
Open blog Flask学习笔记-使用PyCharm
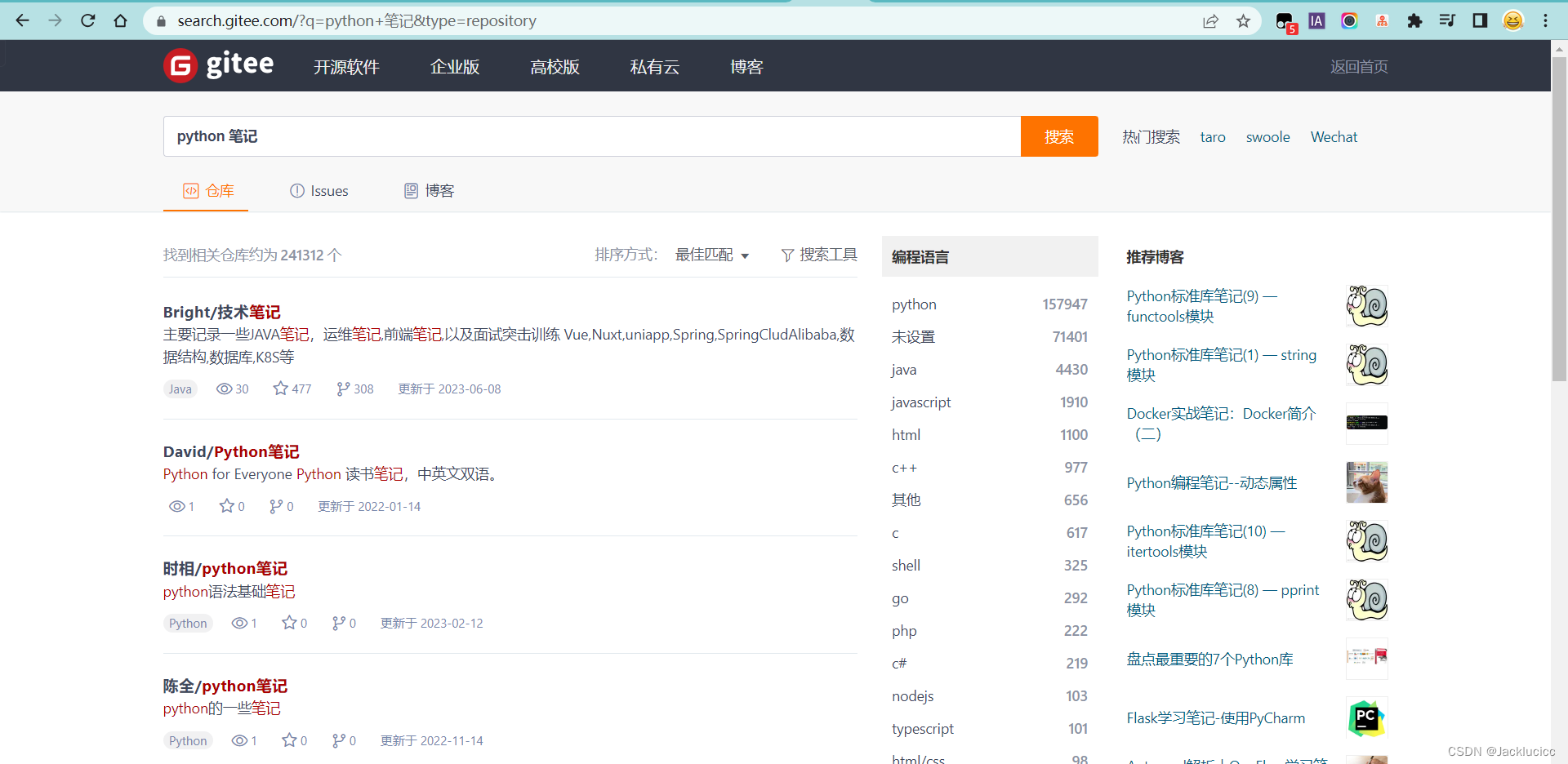click(1215, 717)
